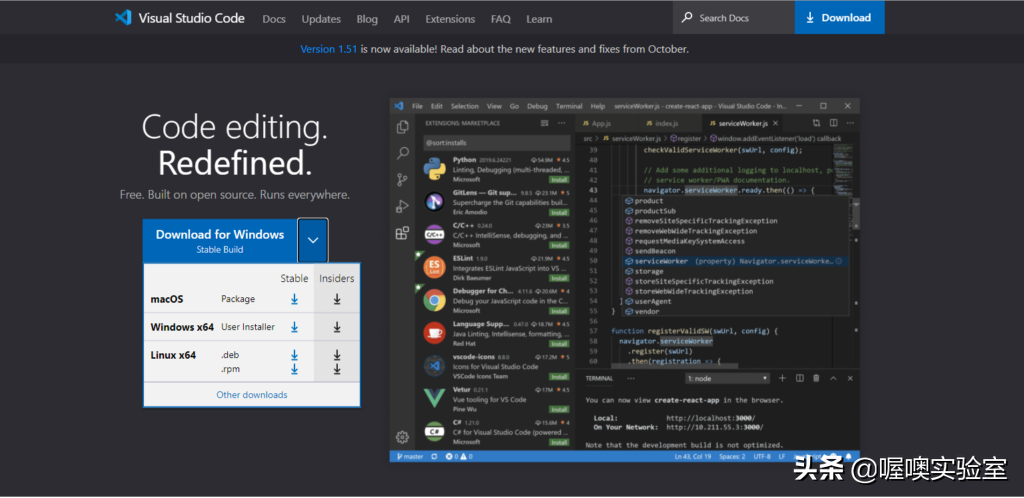Open the Version 1.51 link

click(x=328, y=49)
